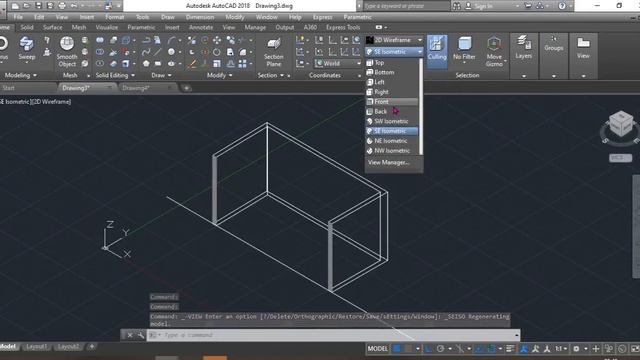Click the command line wrench icon

[141, 335]
